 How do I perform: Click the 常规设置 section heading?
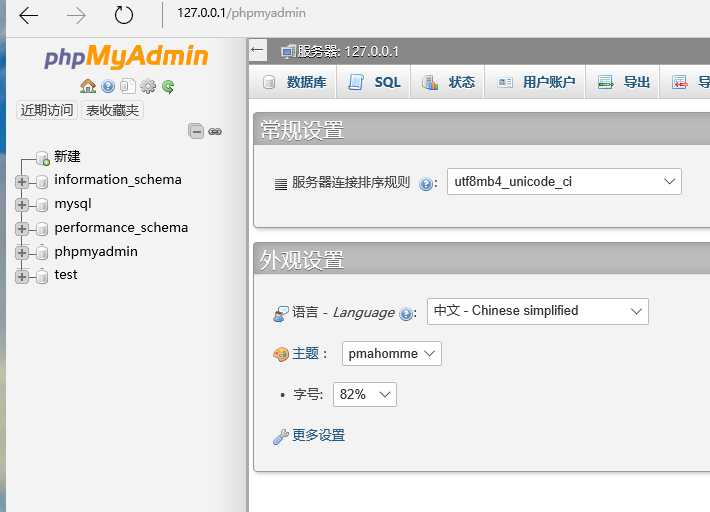pos(302,131)
